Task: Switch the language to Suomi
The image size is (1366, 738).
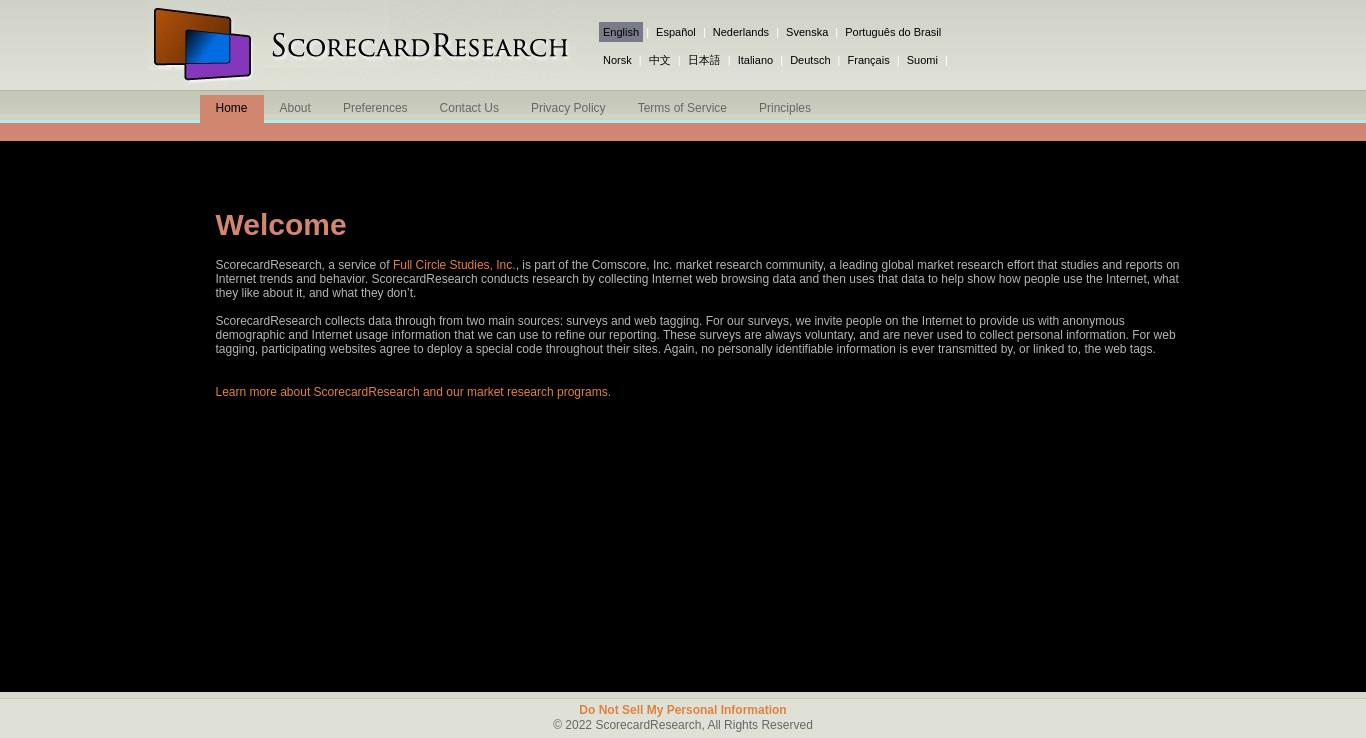Action: click(x=922, y=60)
